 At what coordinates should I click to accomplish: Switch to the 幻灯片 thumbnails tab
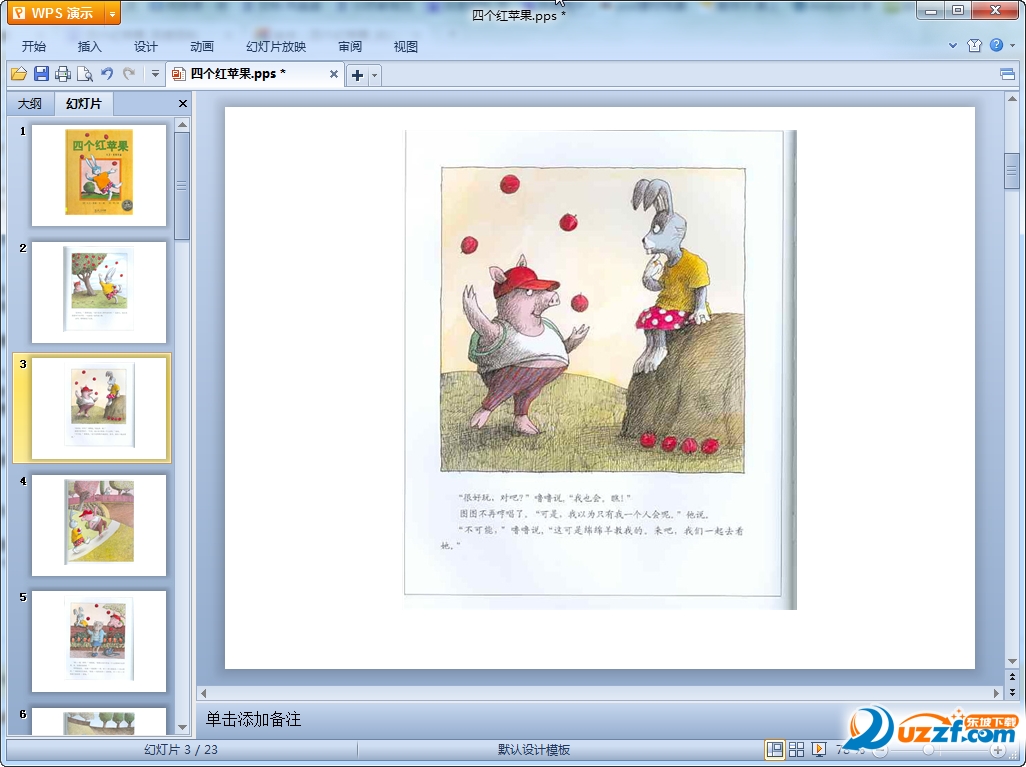point(84,103)
